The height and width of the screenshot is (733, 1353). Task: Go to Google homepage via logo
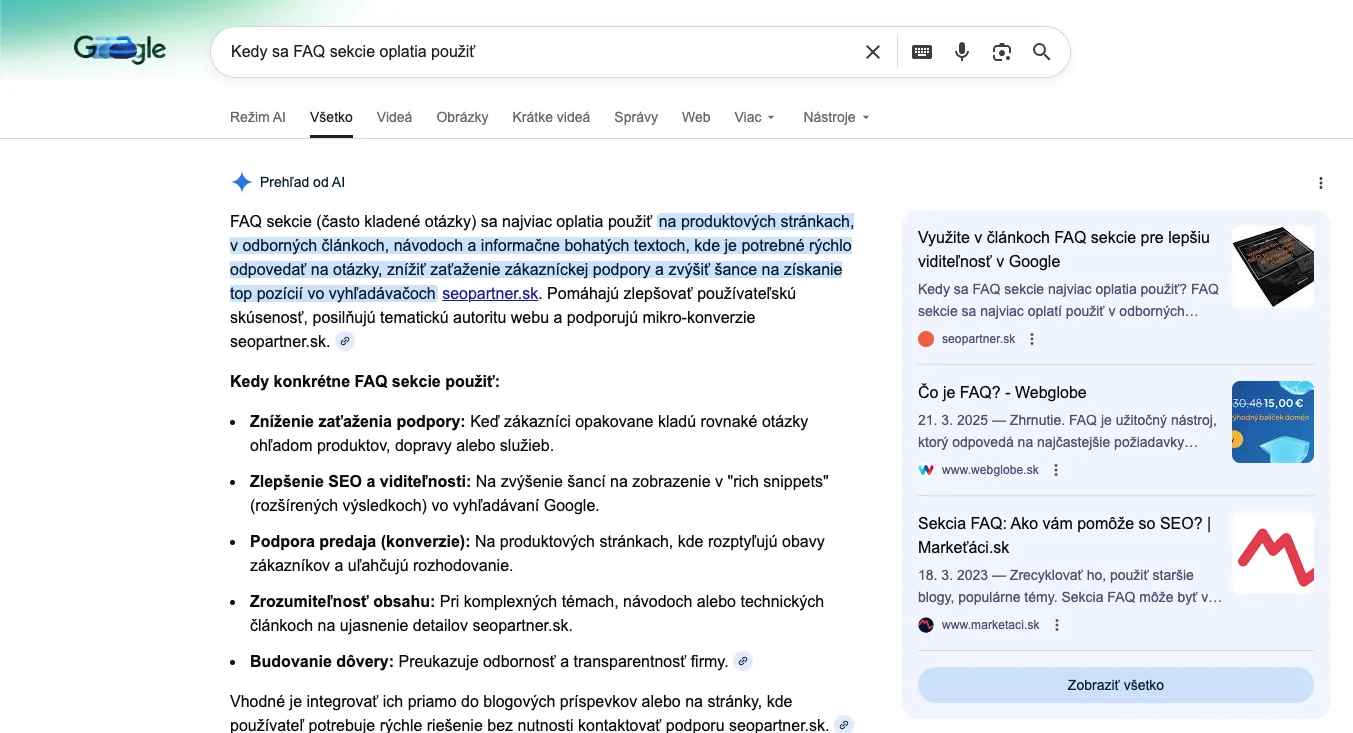click(120, 50)
